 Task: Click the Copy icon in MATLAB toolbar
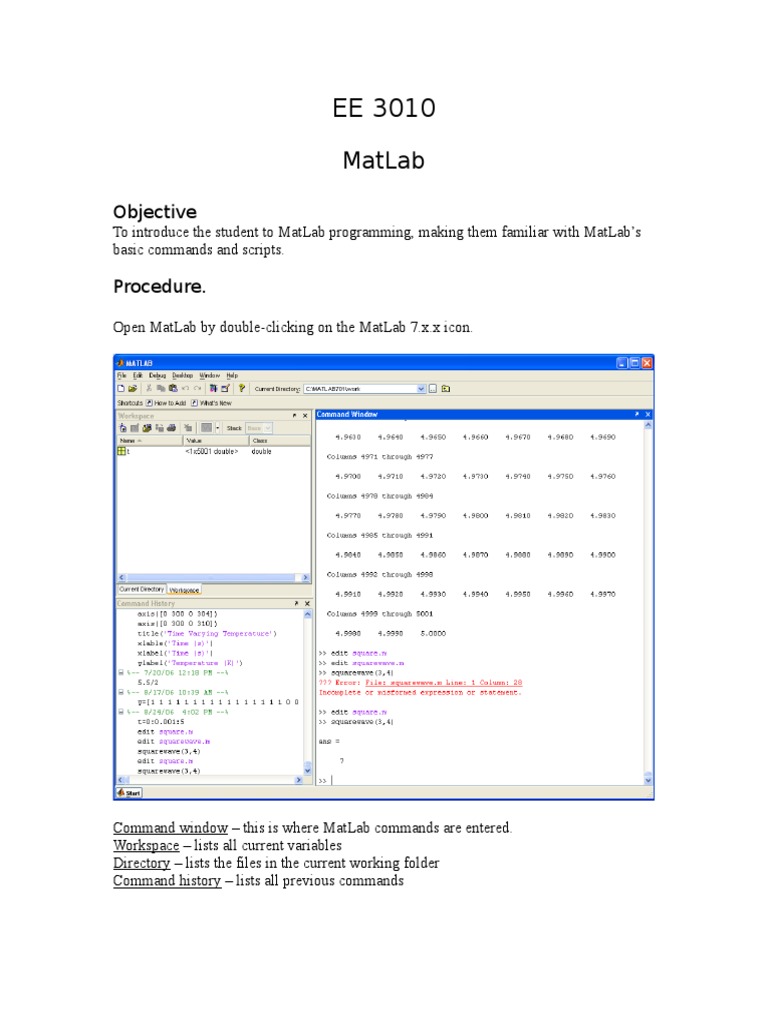(161, 389)
